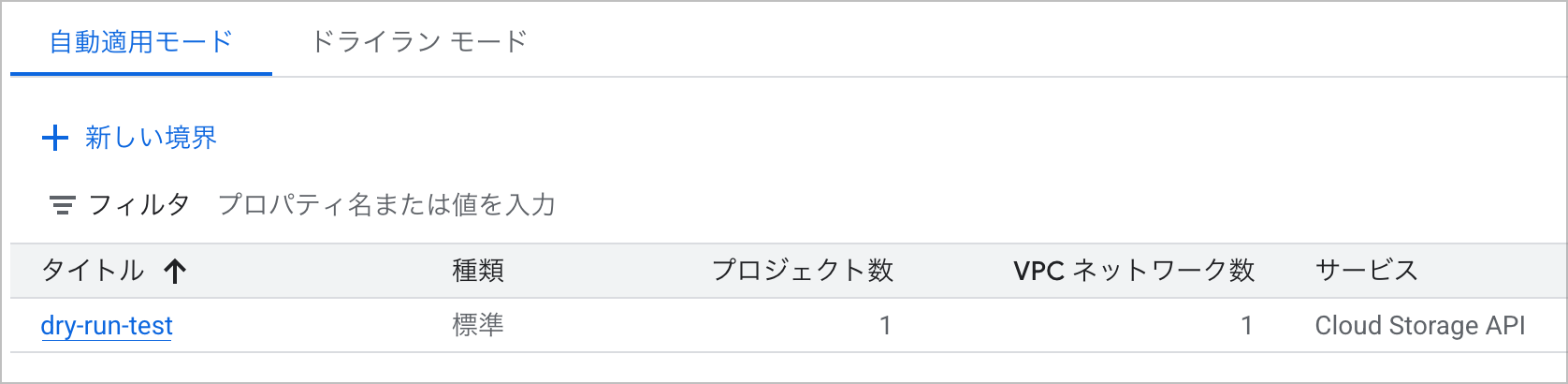The height and width of the screenshot is (384, 1568).
Task: Click the plus icon for new perimeter
Action: (55, 139)
